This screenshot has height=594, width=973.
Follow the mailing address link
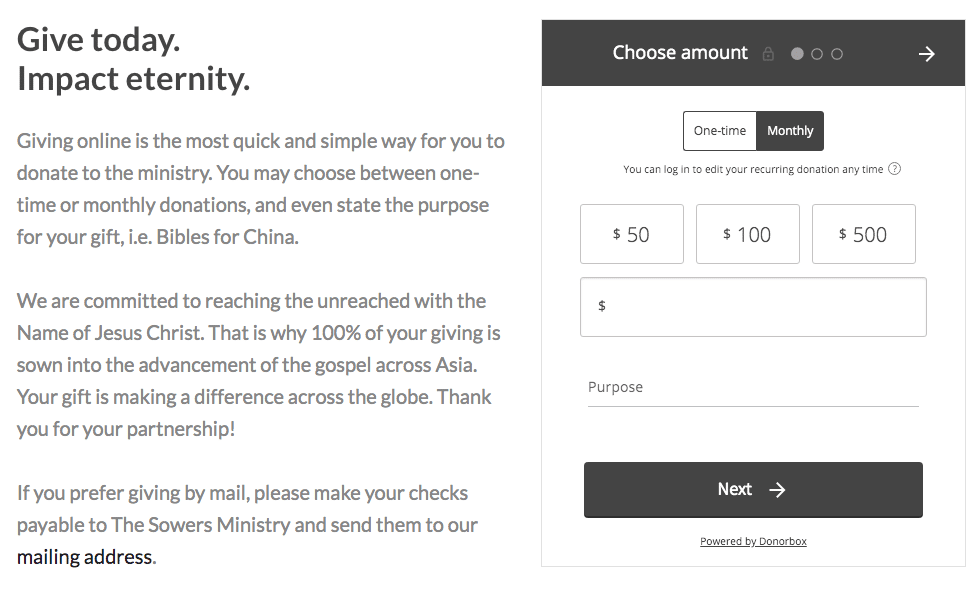[84, 557]
